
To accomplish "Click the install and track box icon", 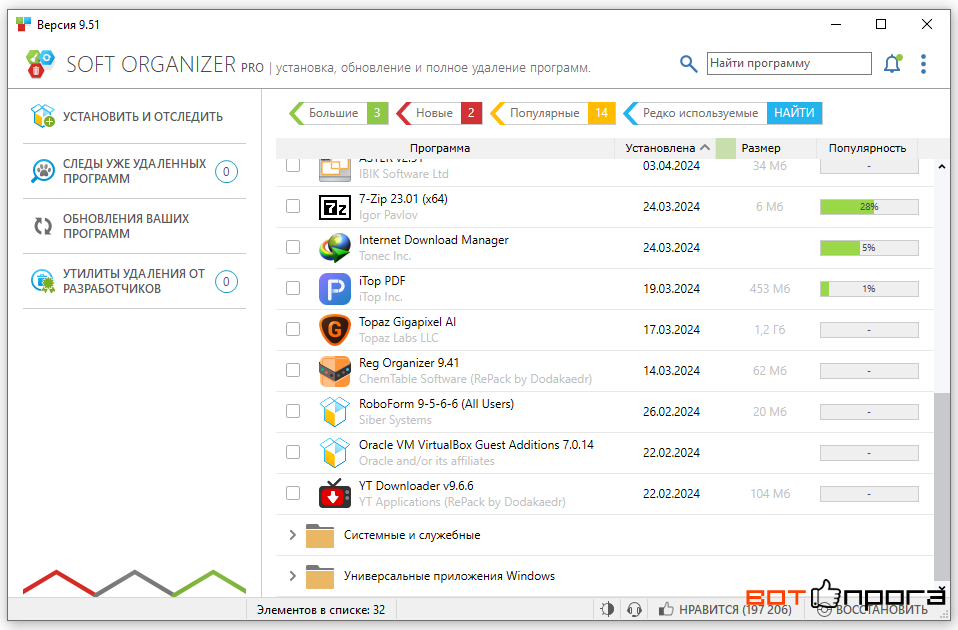I will point(43,116).
